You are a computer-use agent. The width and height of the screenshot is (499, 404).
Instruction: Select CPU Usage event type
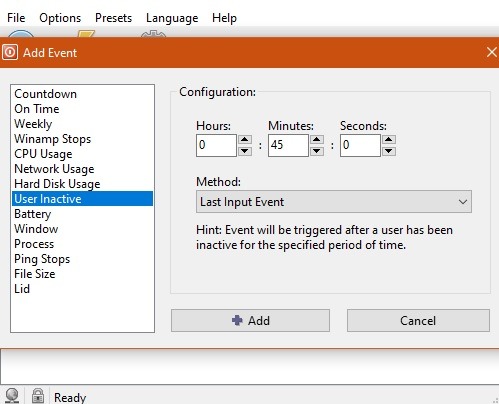tap(82, 154)
